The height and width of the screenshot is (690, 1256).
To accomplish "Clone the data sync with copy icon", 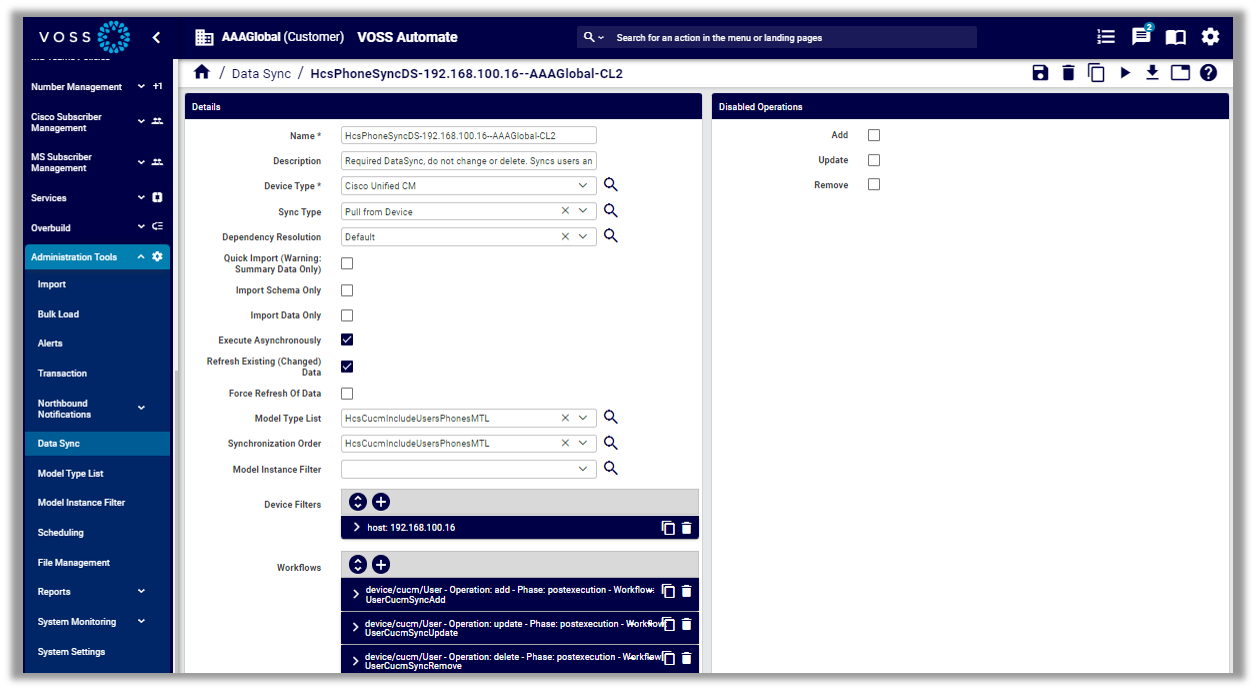I will click(x=1096, y=72).
